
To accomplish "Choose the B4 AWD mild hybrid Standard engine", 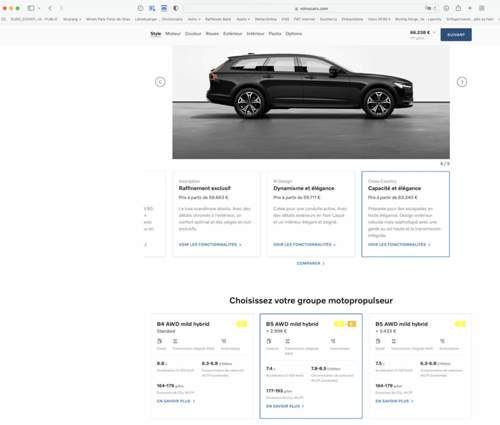I will click(202, 366).
